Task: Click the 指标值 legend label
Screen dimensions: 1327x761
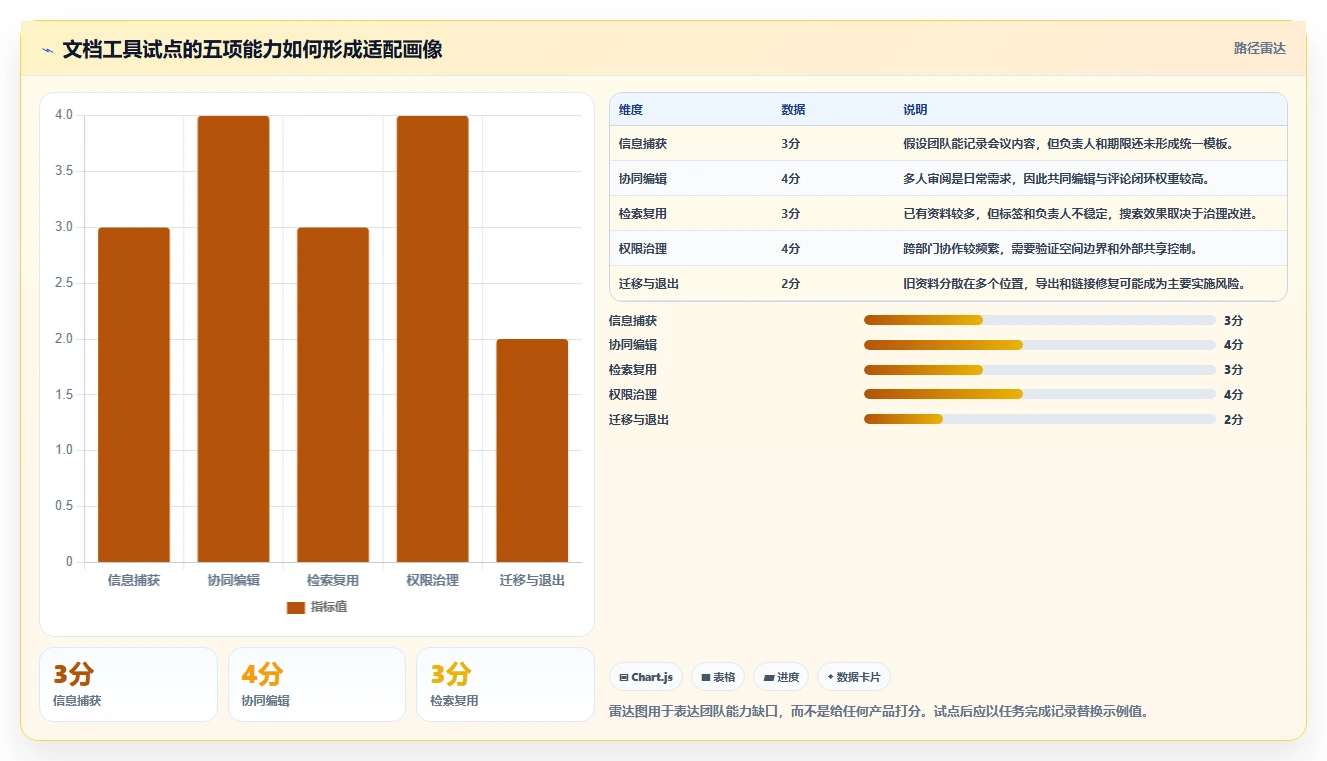Action: [329, 607]
